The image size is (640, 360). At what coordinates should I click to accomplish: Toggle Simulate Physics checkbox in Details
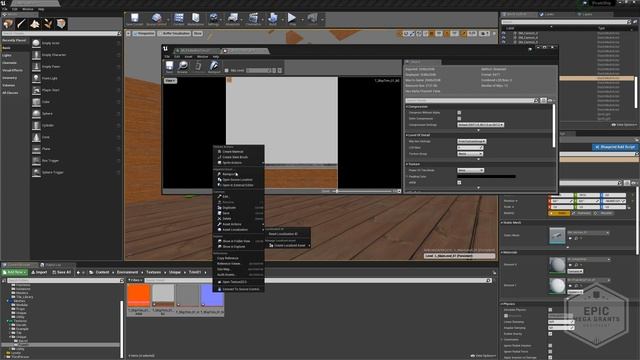550,310
